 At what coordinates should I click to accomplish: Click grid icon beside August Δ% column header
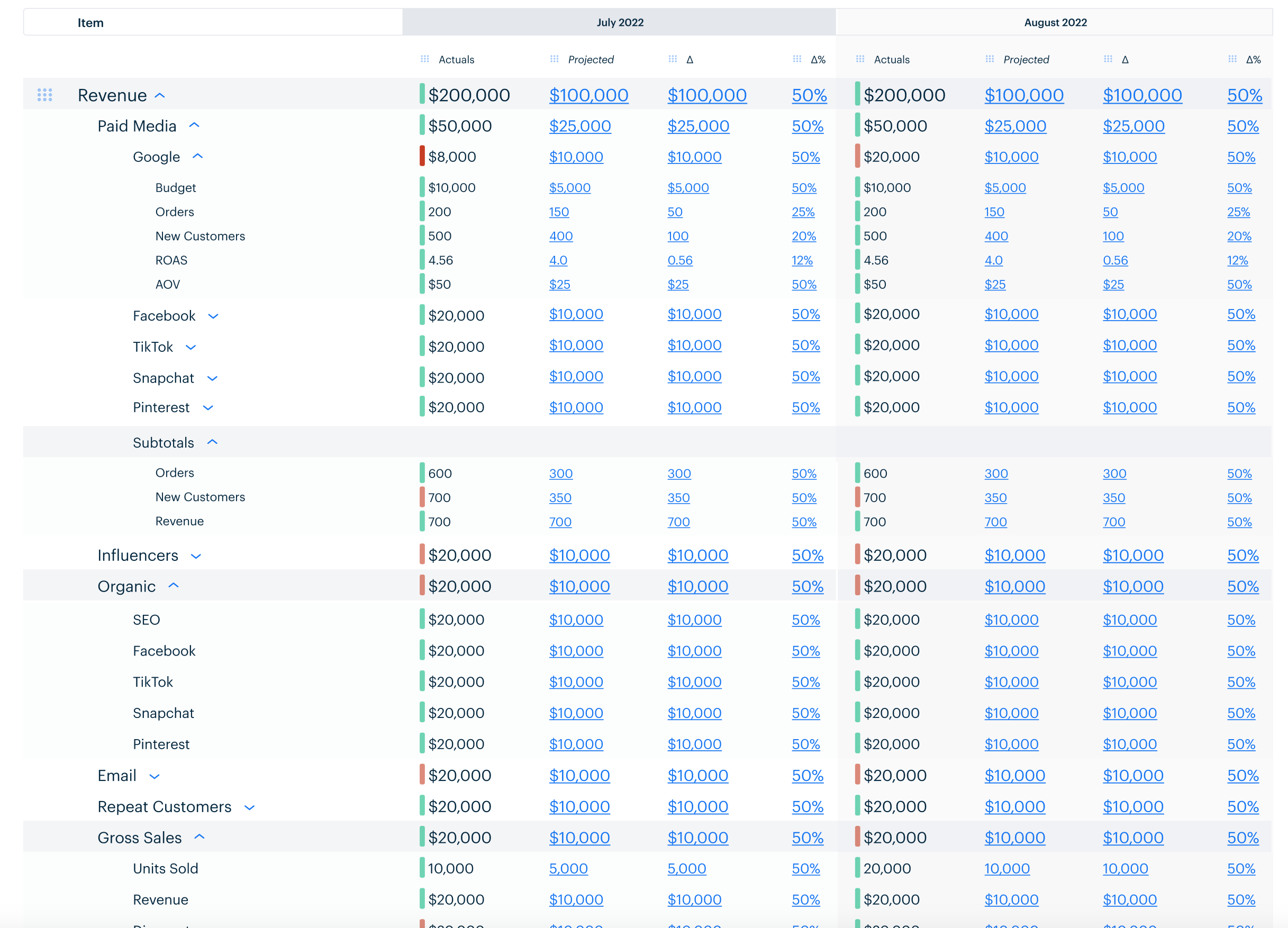(1232, 59)
